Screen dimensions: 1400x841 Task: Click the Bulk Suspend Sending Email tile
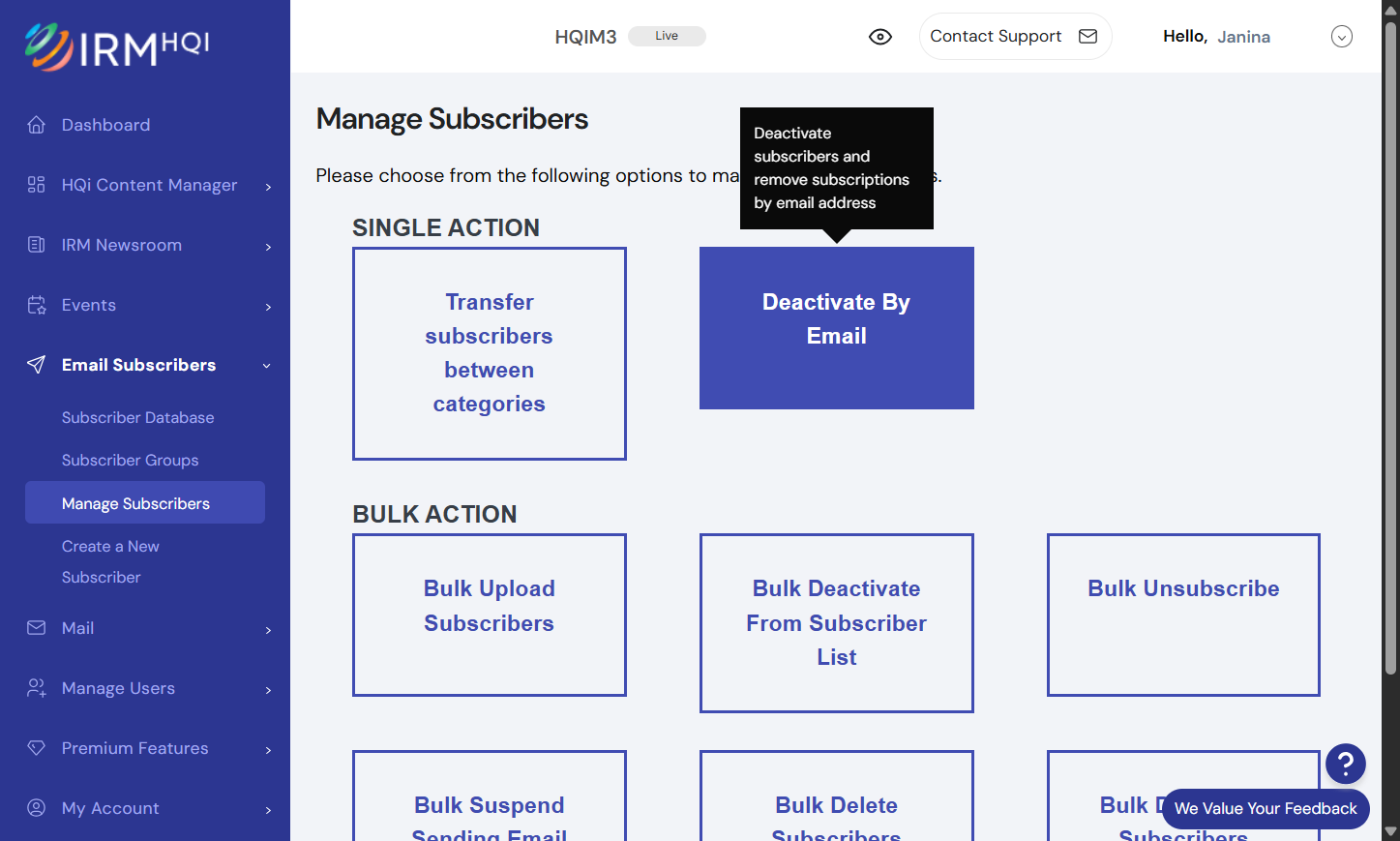pyautogui.click(x=490, y=796)
